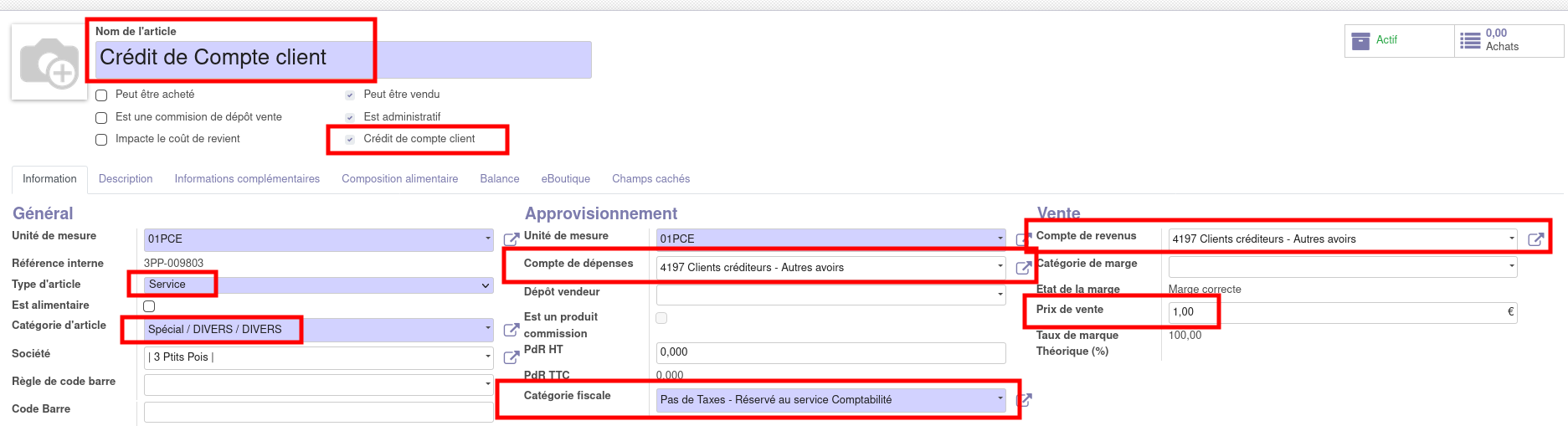Open external link next to Compte de revenus
This screenshot has width=1568, height=426.
1535,239
